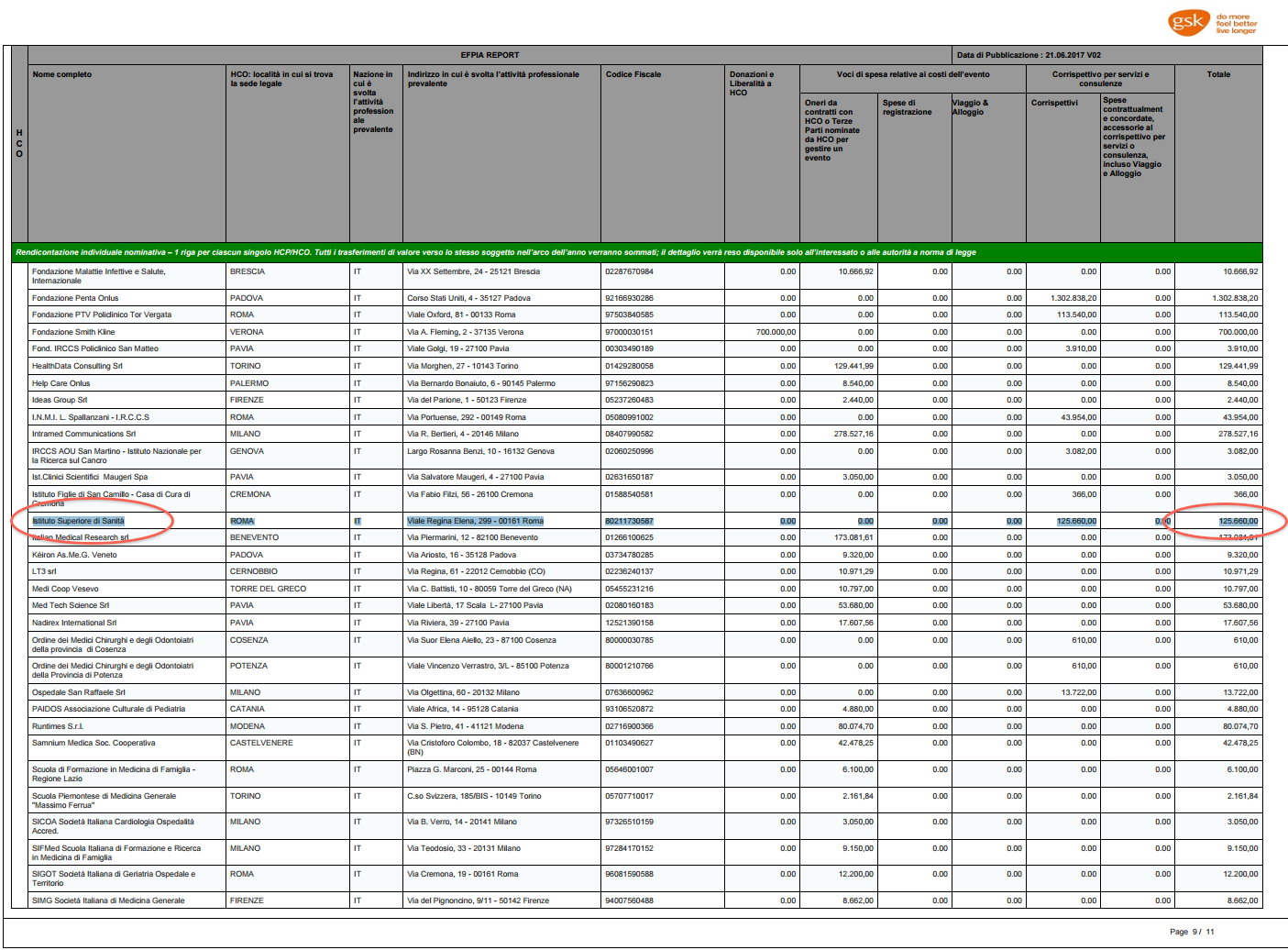Select the Fondazione Penta Onlus name cell
The height and width of the screenshot is (950, 1288).
tap(75, 298)
